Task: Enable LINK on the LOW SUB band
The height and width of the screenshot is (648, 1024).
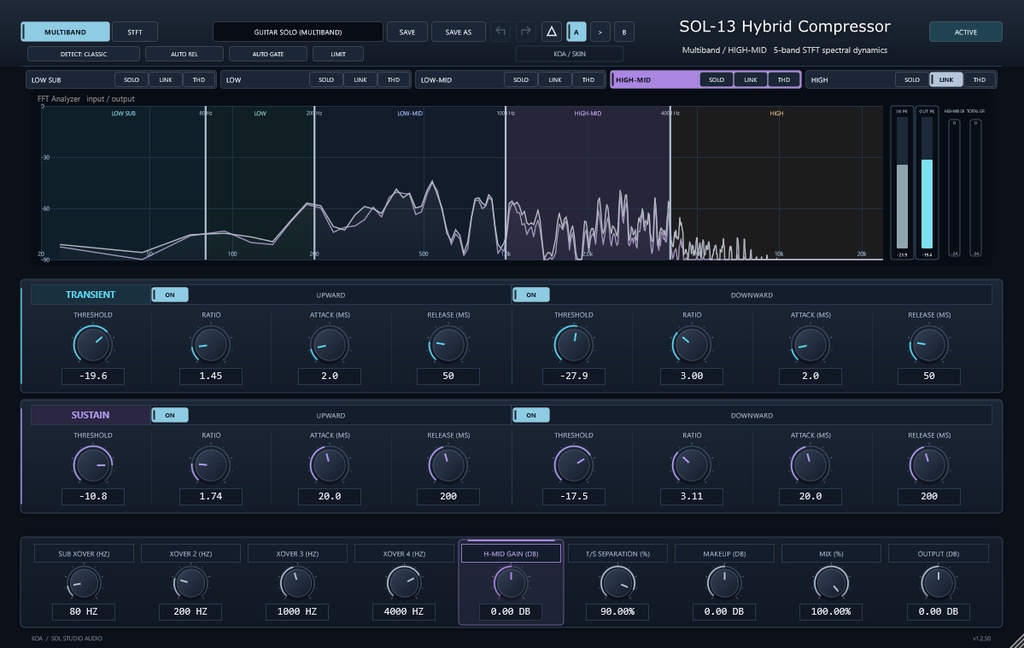Action: pos(165,80)
